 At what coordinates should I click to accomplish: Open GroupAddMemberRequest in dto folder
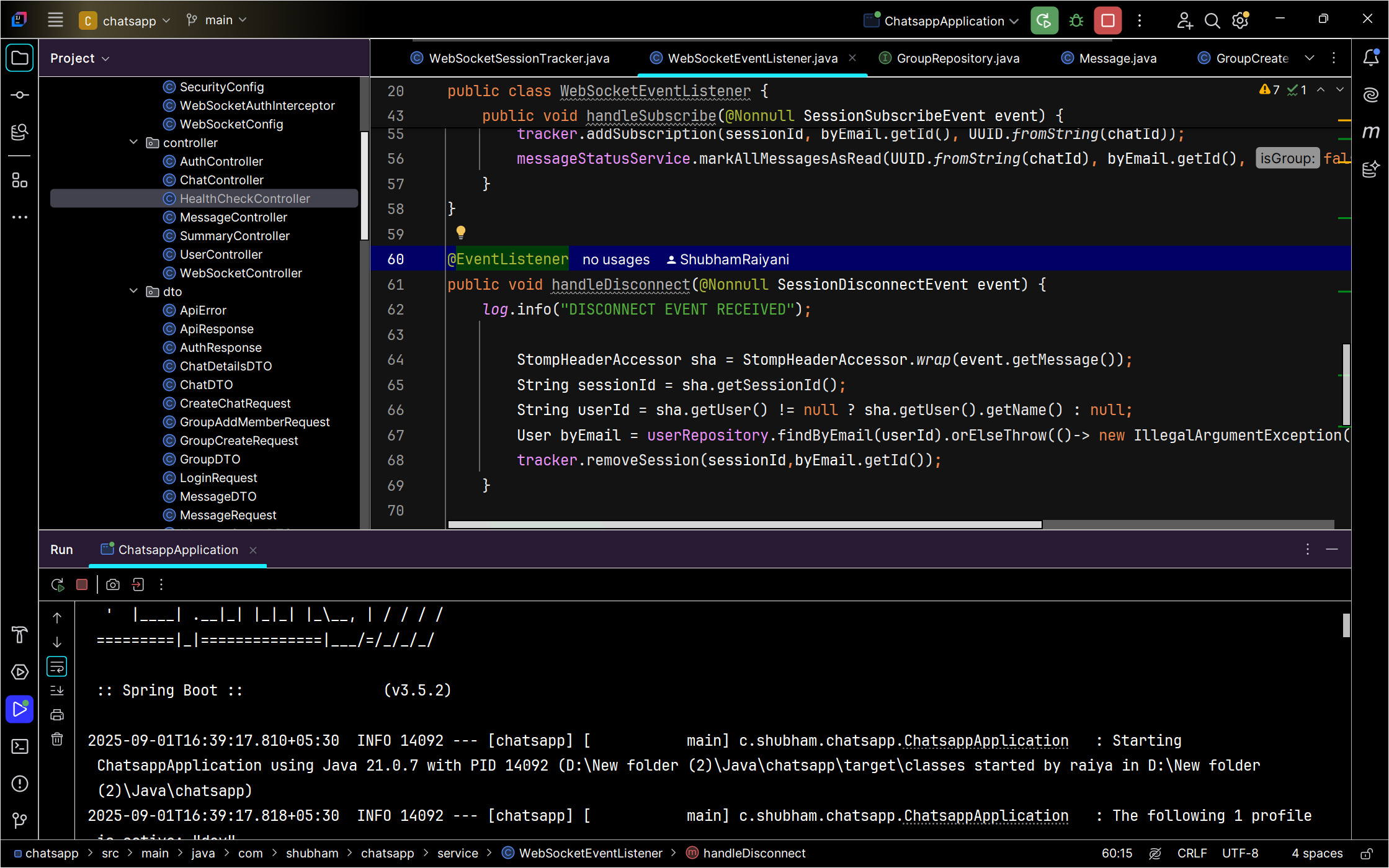pyautogui.click(x=246, y=422)
